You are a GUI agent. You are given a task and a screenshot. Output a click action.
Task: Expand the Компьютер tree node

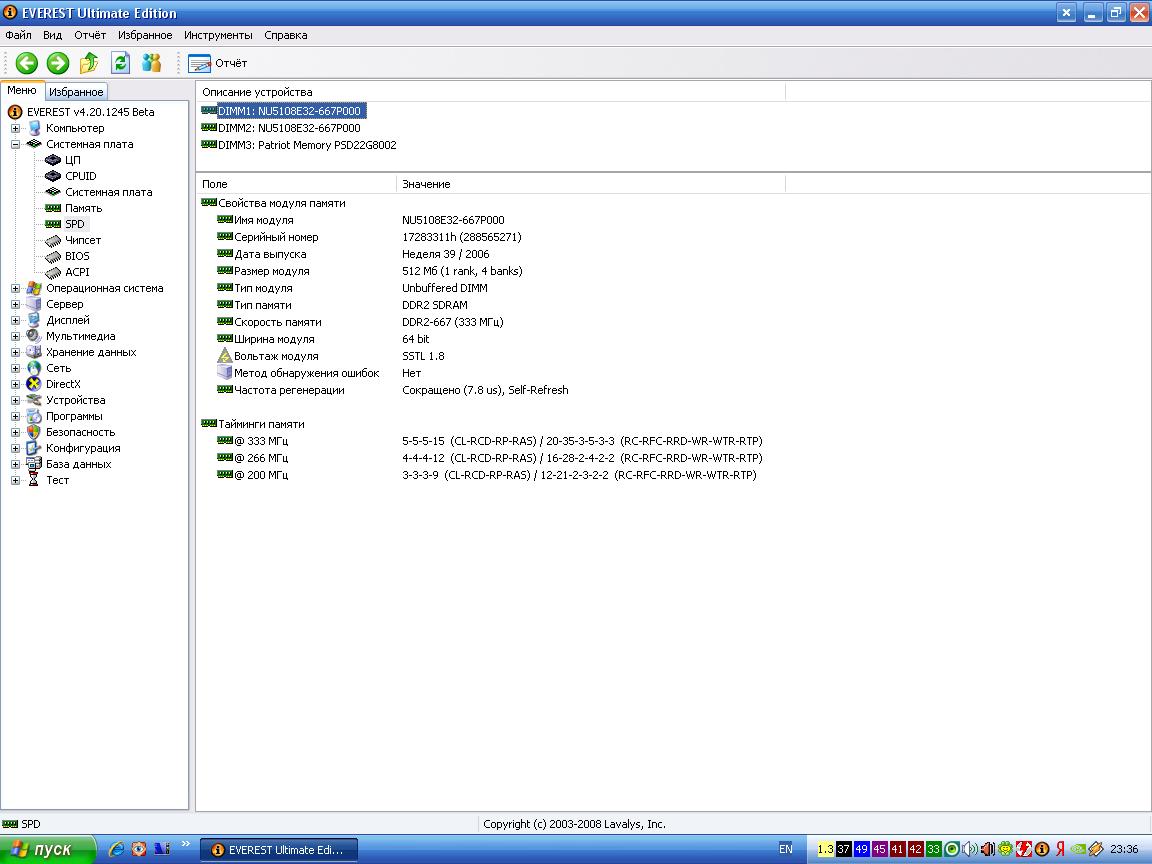[15, 128]
